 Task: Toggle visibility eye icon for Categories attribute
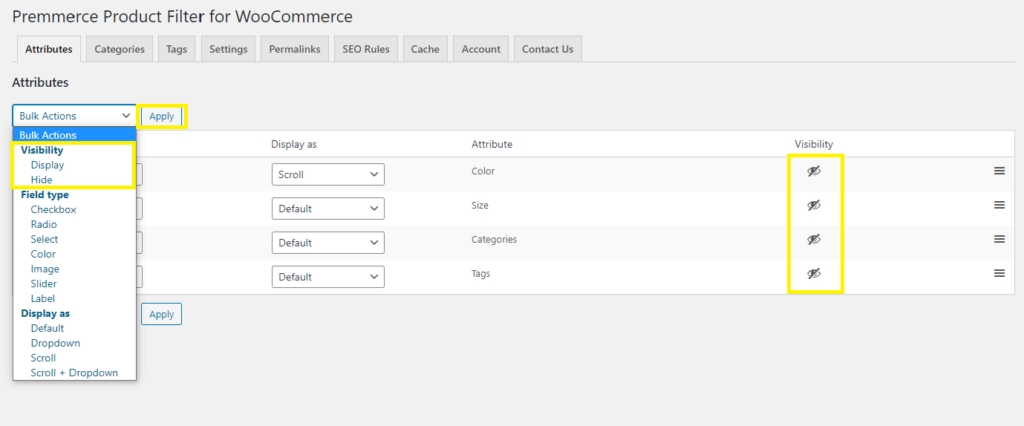(814, 240)
